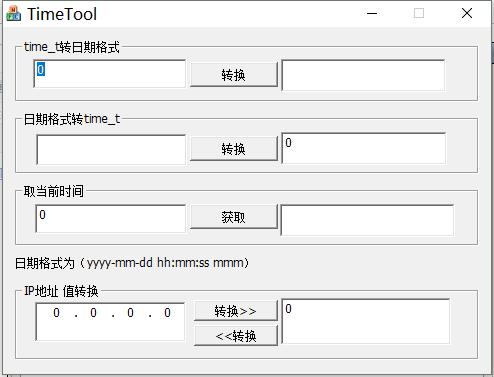494x377 pixels.
Task: Click the date output field in time_t转日期格式 group
Action: coord(363,75)
